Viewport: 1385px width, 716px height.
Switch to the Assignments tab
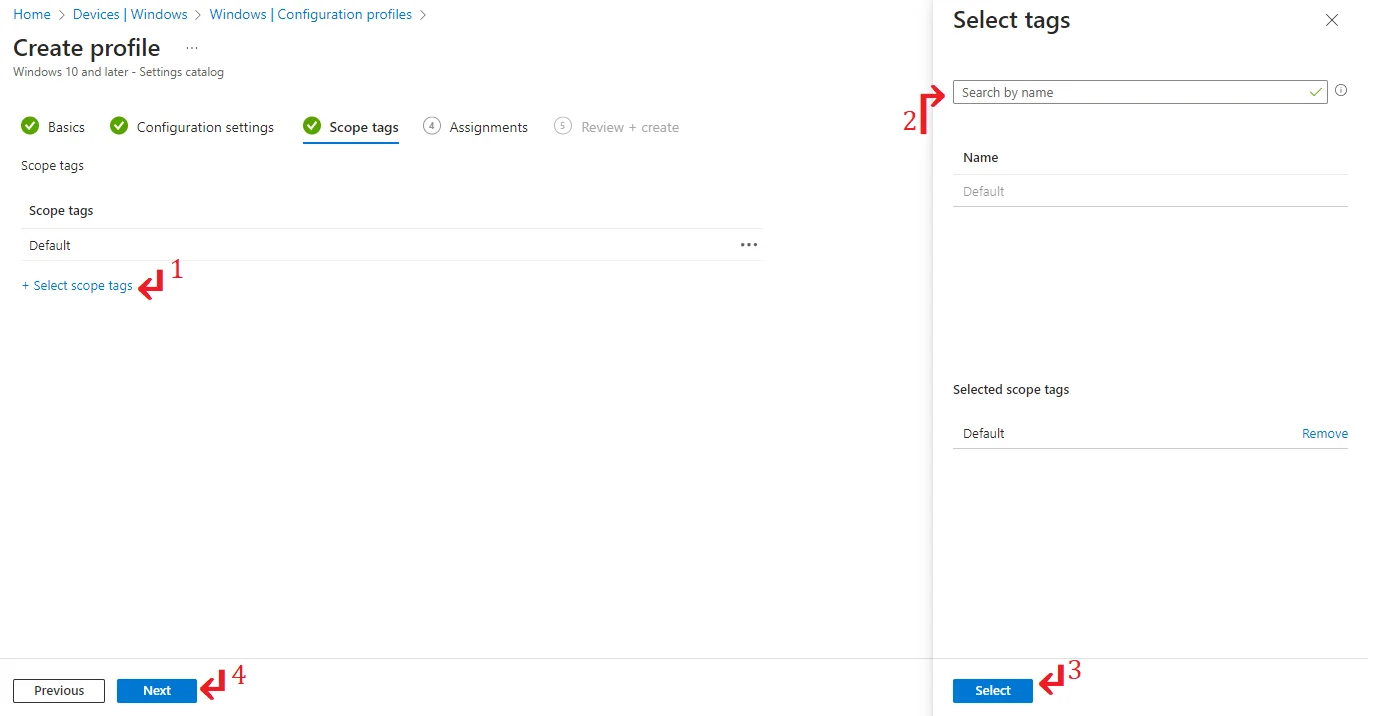[x=488, y=127]
